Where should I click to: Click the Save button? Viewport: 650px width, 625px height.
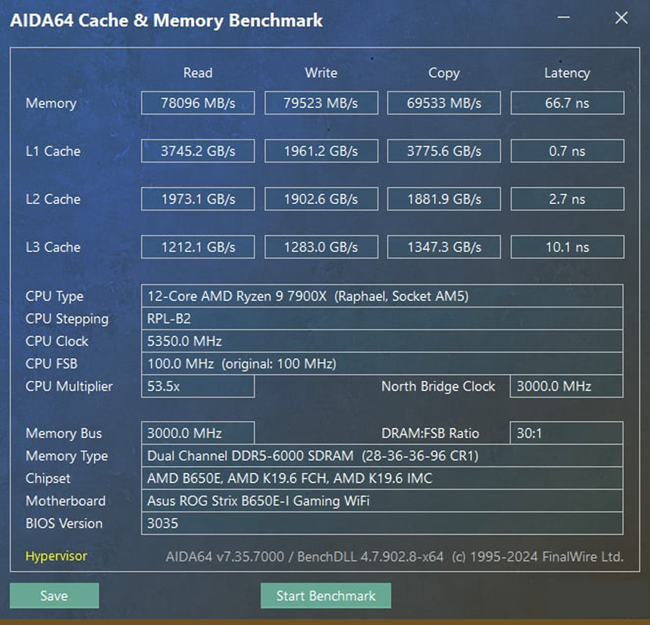pos(54,596)
